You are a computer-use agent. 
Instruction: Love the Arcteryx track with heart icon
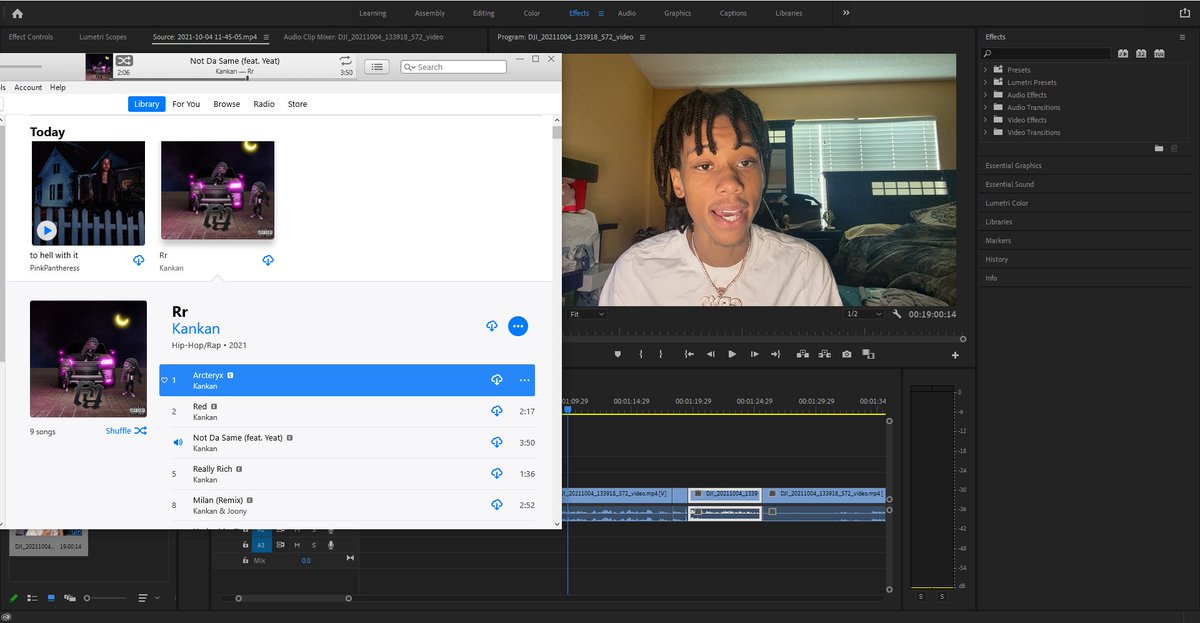click(x=165, y=380)
